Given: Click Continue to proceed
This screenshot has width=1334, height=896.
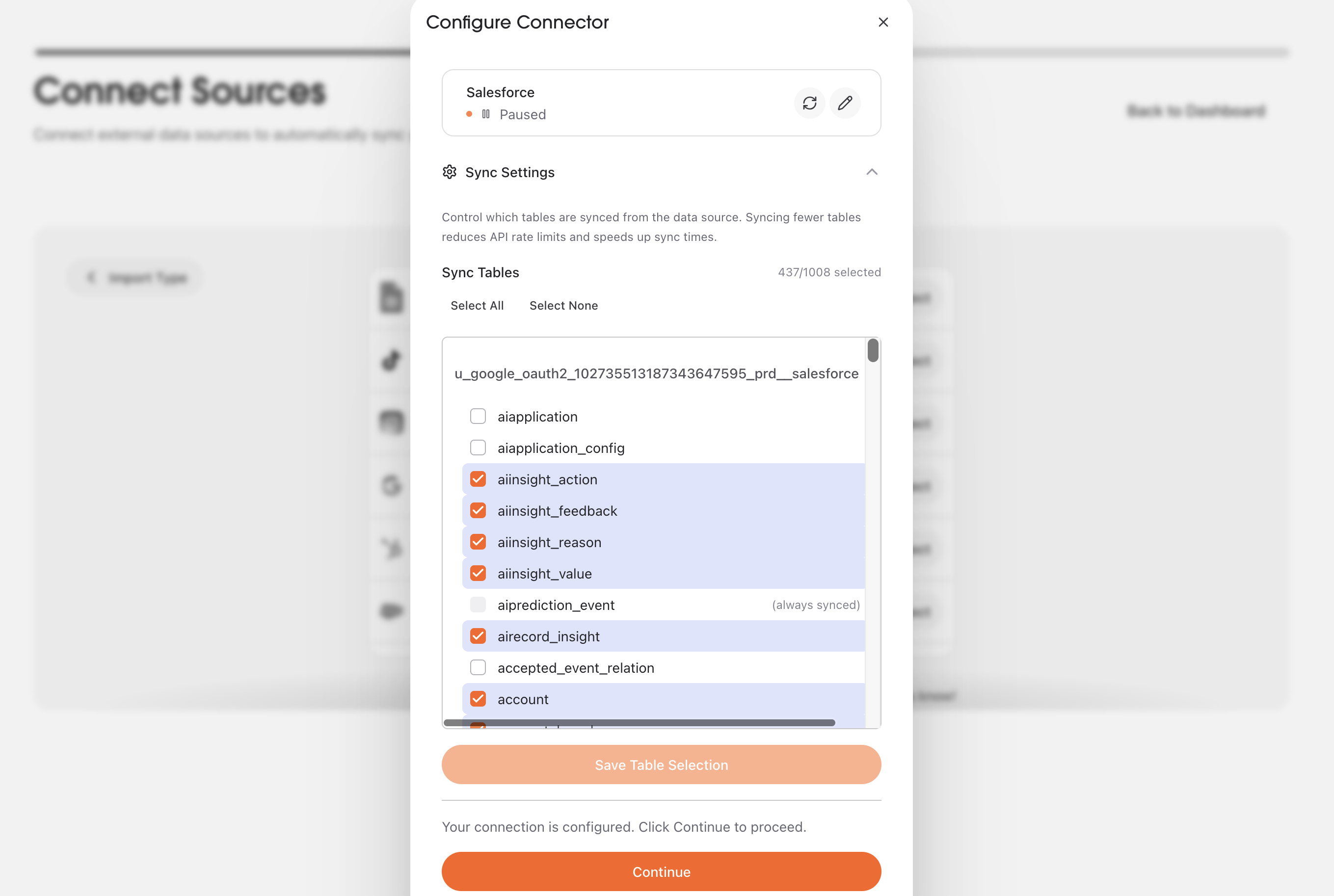Looking at the screenshot, I should [661, 871].
